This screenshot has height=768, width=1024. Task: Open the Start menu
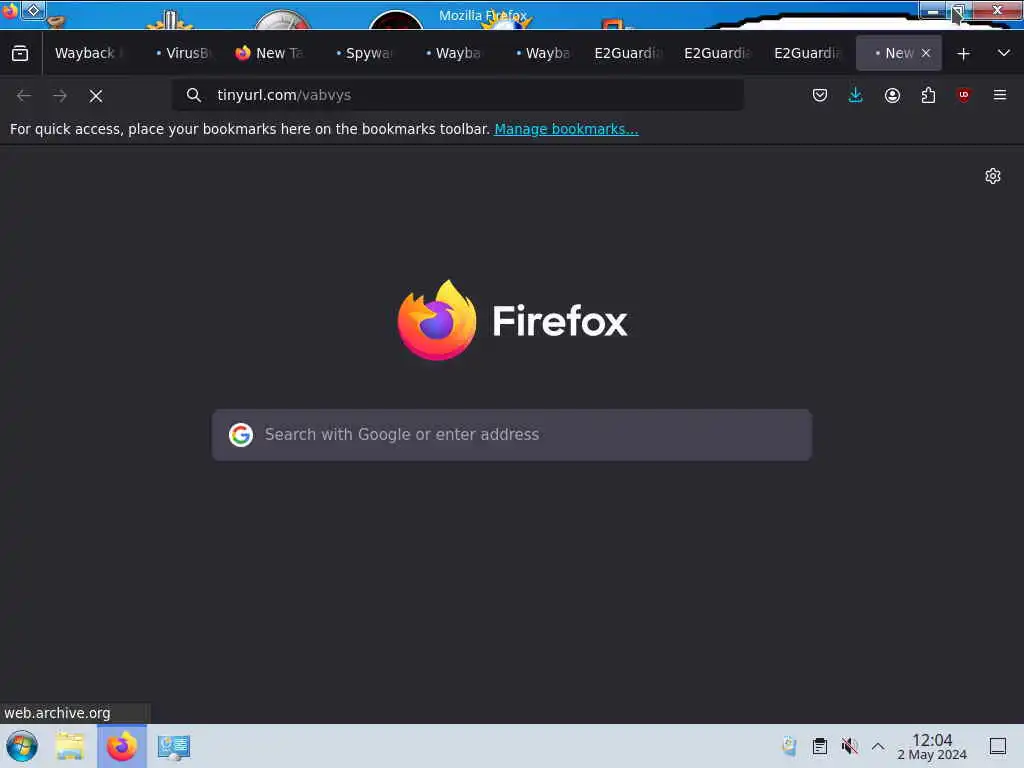click(22, 746)
